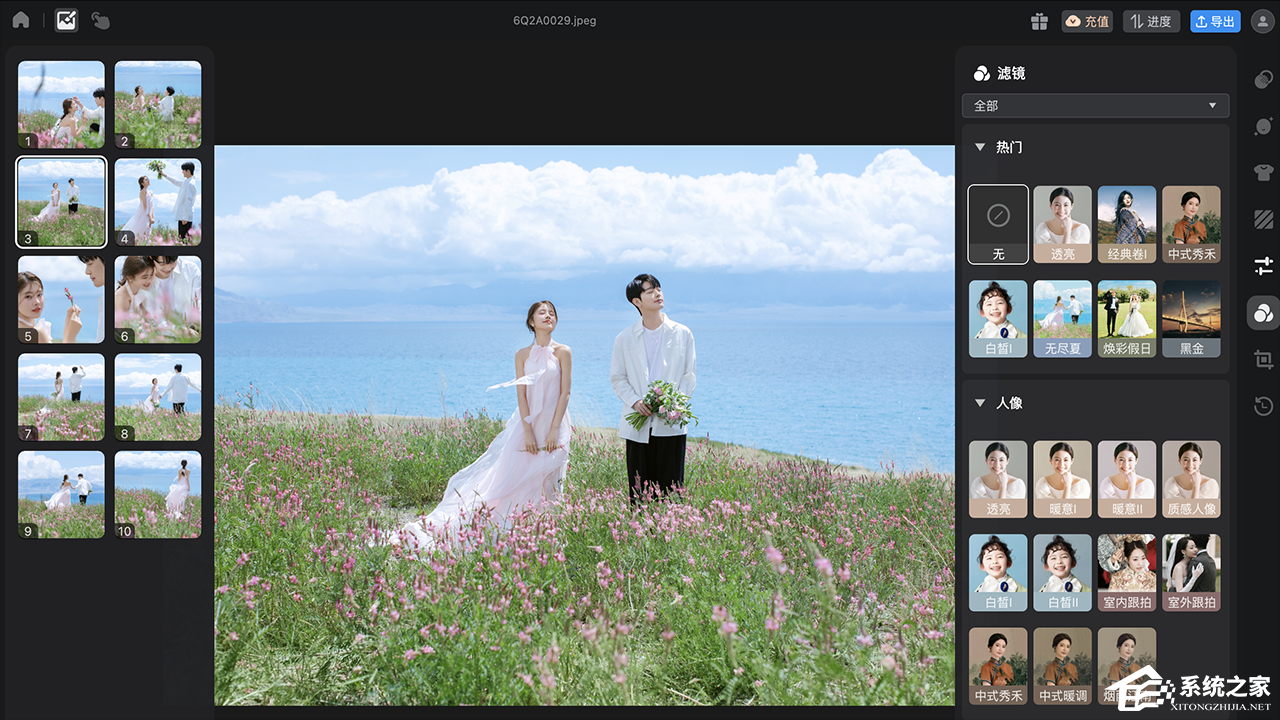1280x720 pixels.
Task: Open the 全部 filter category dropdown
Action: [x=1095, y=105]
